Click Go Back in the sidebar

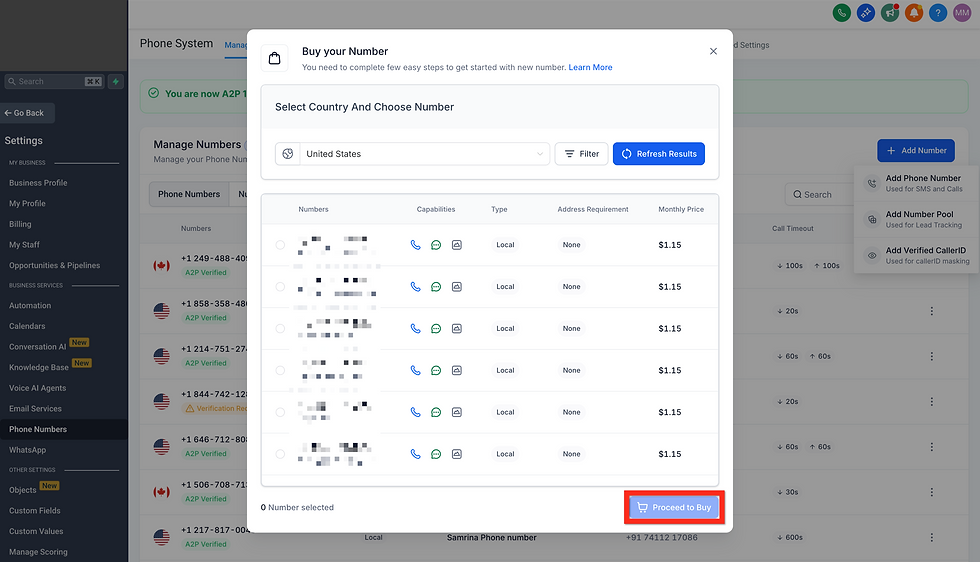coord(28,113)
